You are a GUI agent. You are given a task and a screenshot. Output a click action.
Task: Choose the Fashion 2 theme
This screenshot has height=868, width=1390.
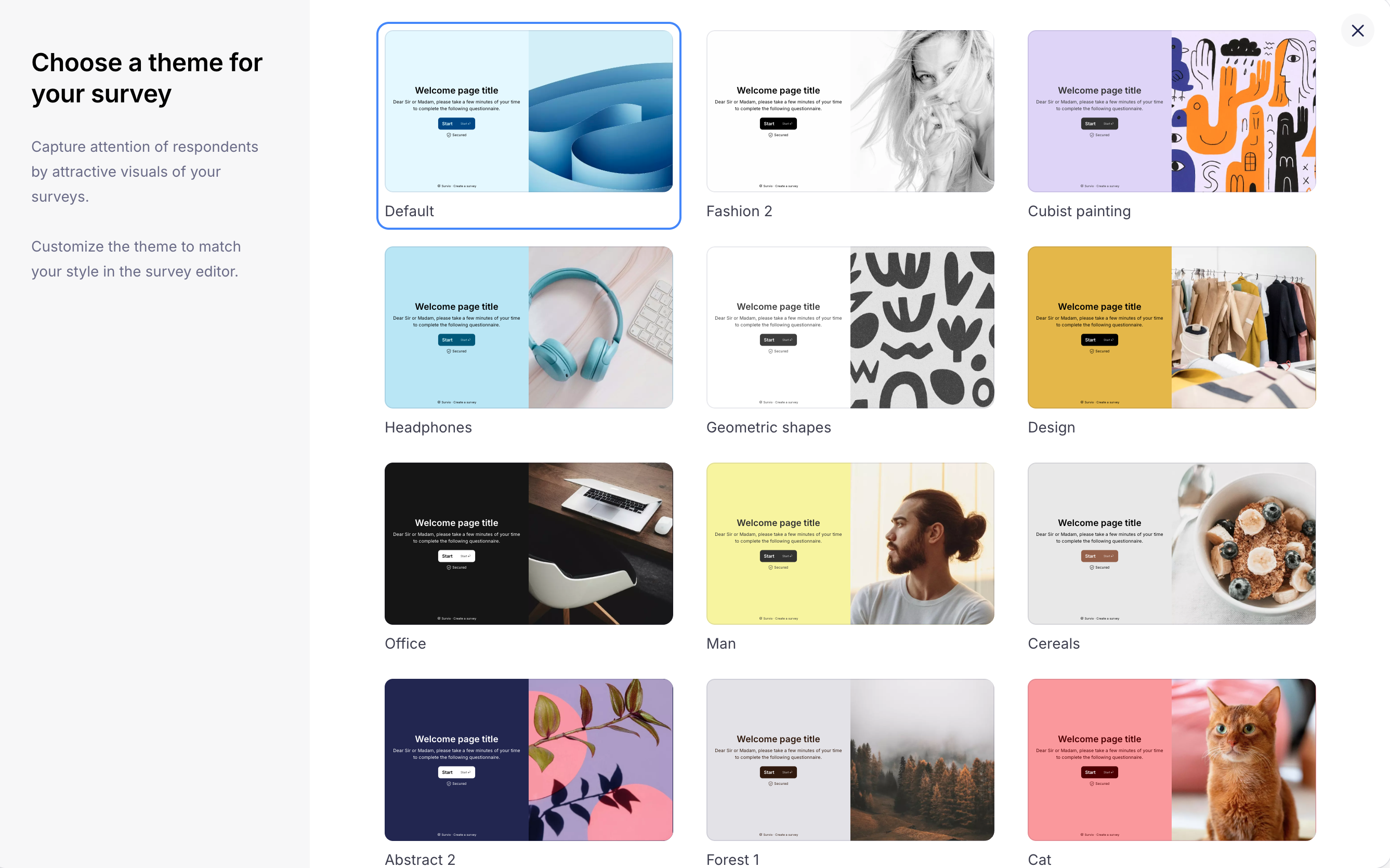[850, 111]
